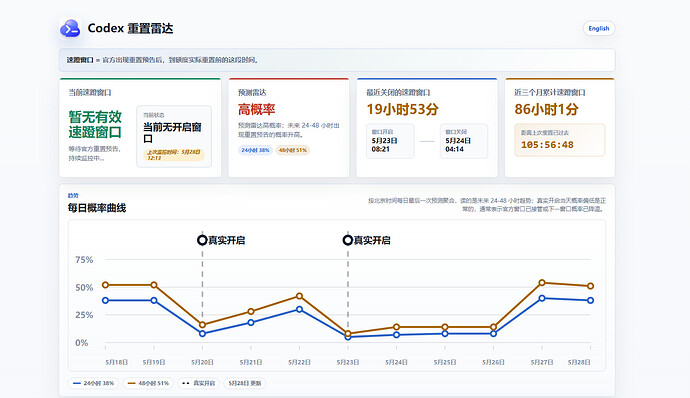Click the blue 24小时 point at 5月28日
The height and width of the screenshot is (398, 690).
pos(591,300)
